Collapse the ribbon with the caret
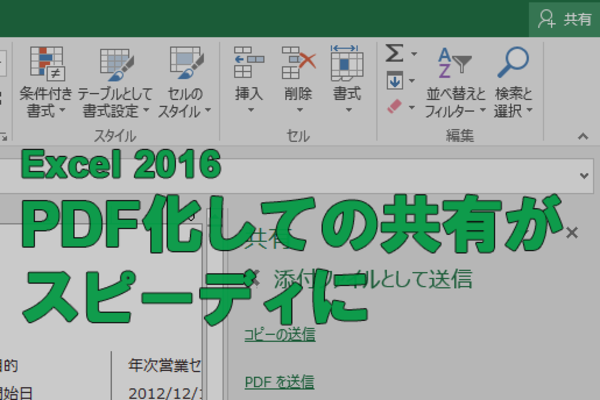The image size is (600, 400). coord(583,136)
